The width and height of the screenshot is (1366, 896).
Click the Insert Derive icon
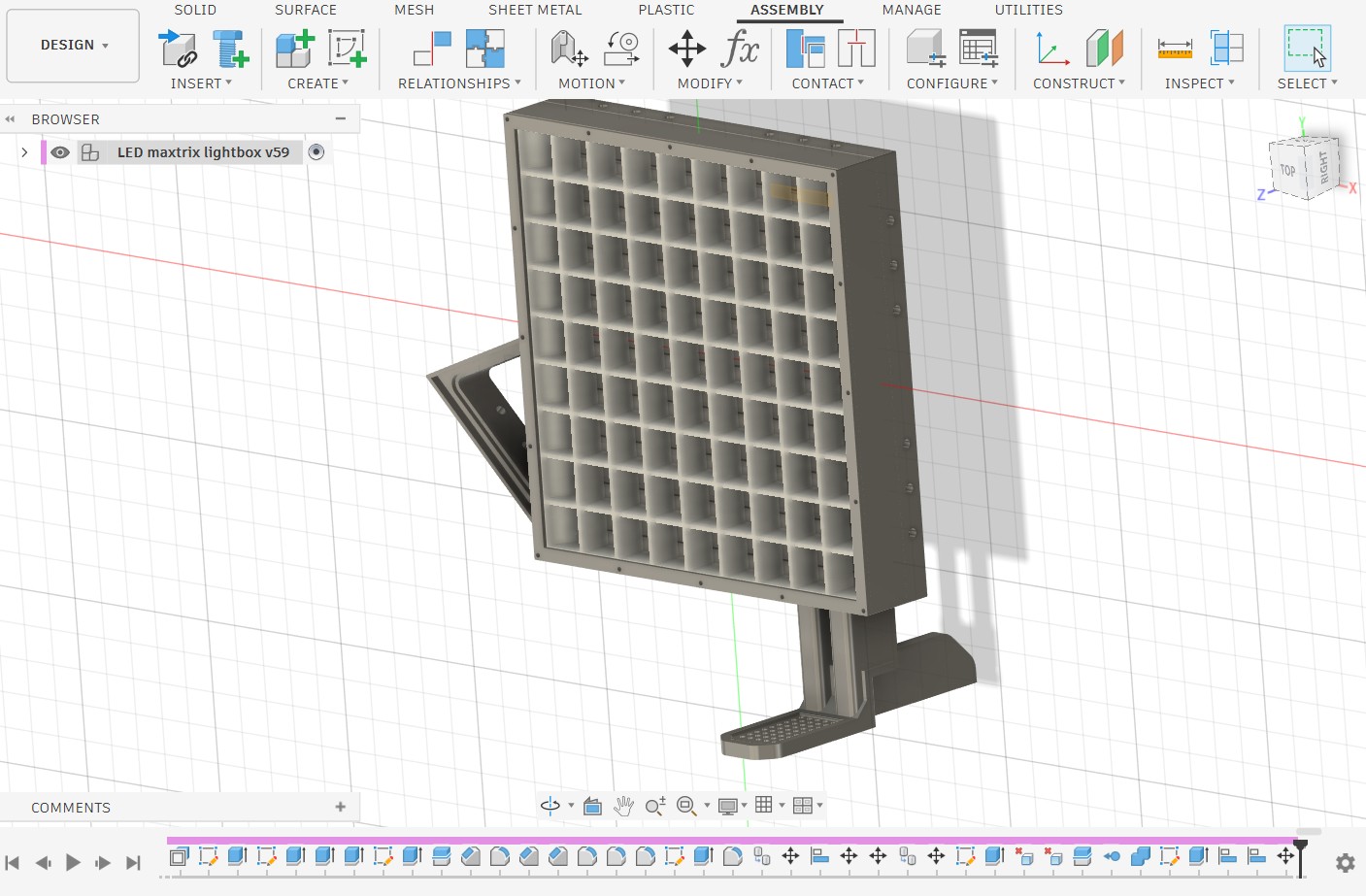point(179,48)
